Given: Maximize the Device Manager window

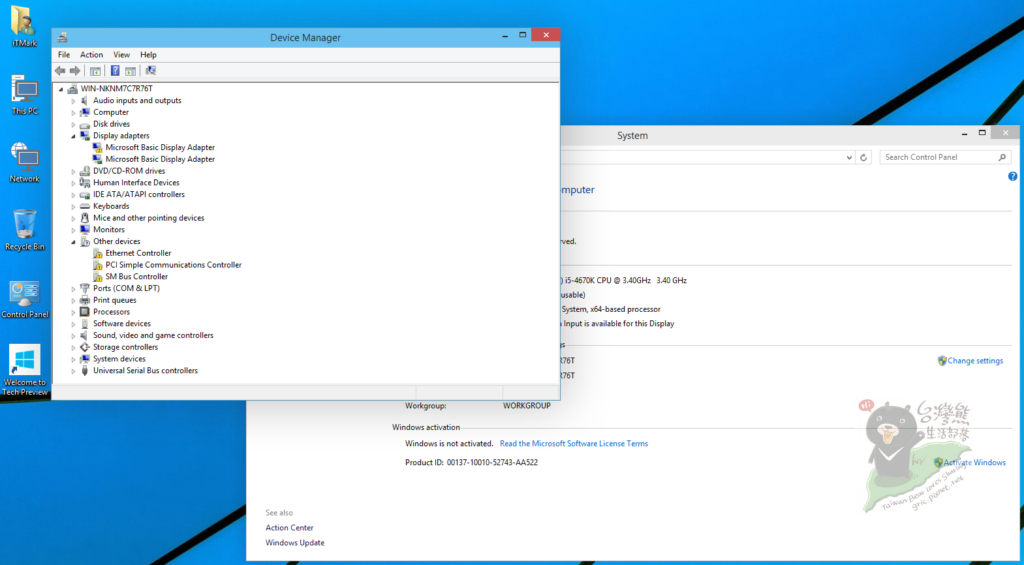Looking at the screenshot, I should 522,35.
